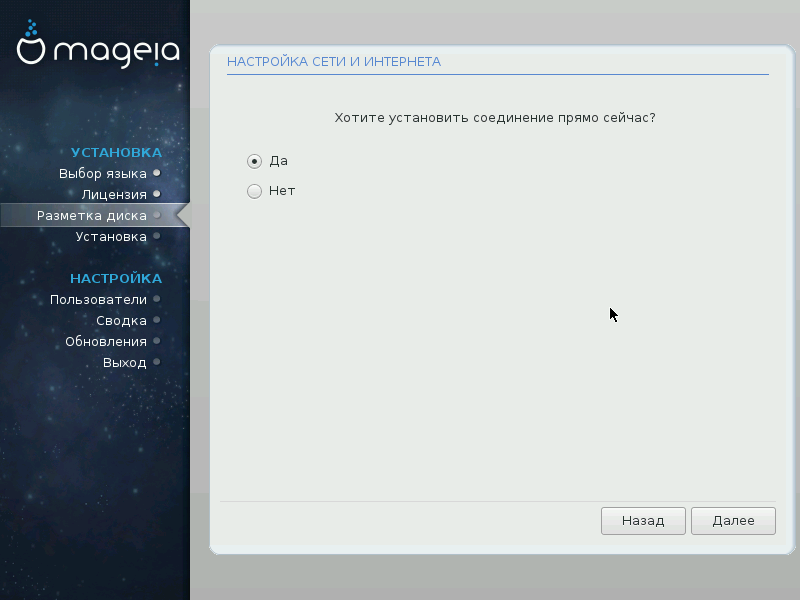Click the bullet beside Сводка
This screenshot has width=800, height=600.
coord(157,320)
